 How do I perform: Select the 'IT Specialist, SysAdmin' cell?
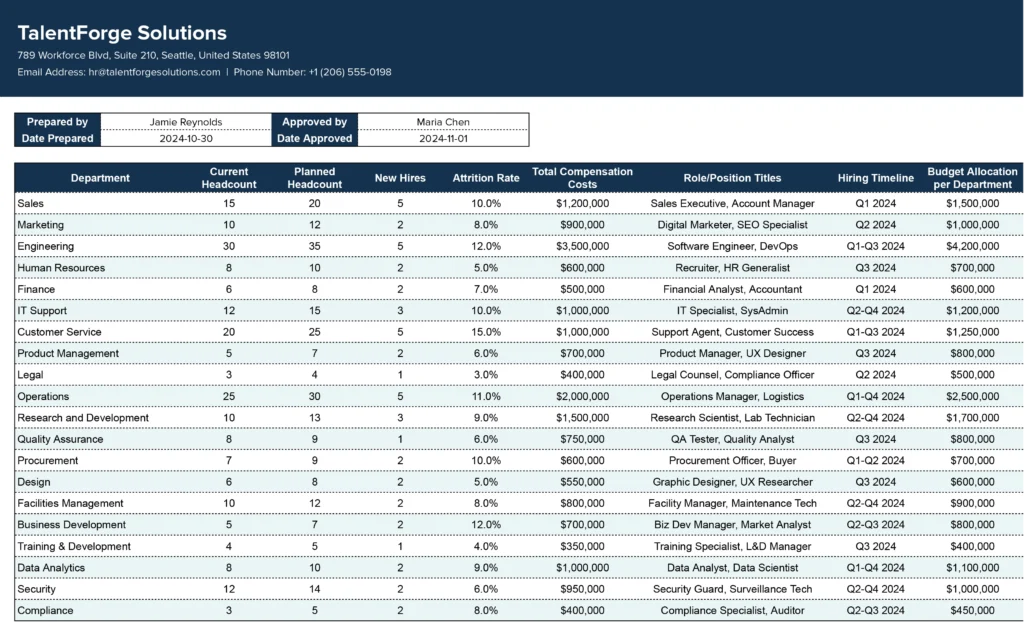pos(732,310)
